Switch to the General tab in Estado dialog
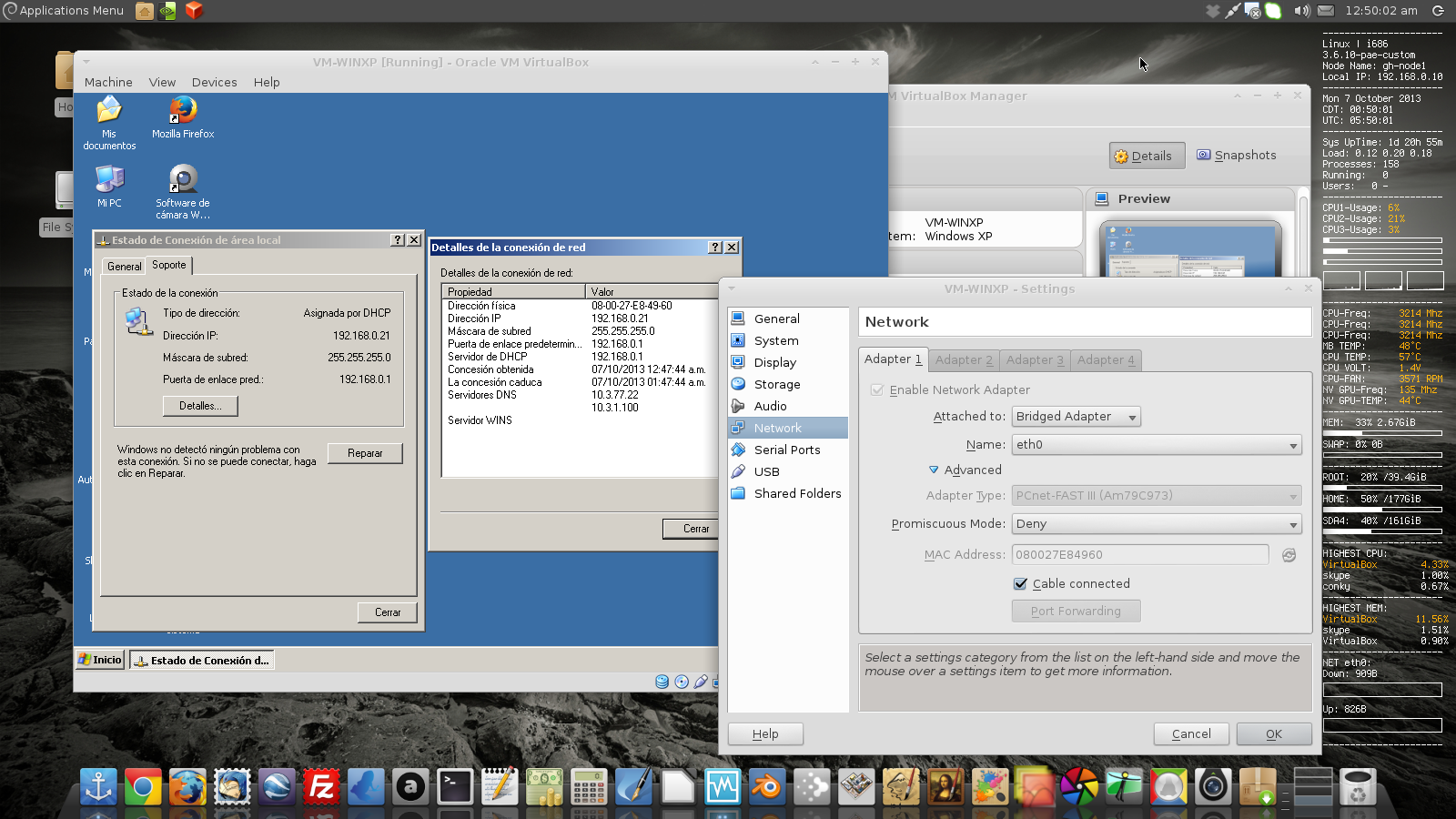1456x819 pixels. (124, 267)
